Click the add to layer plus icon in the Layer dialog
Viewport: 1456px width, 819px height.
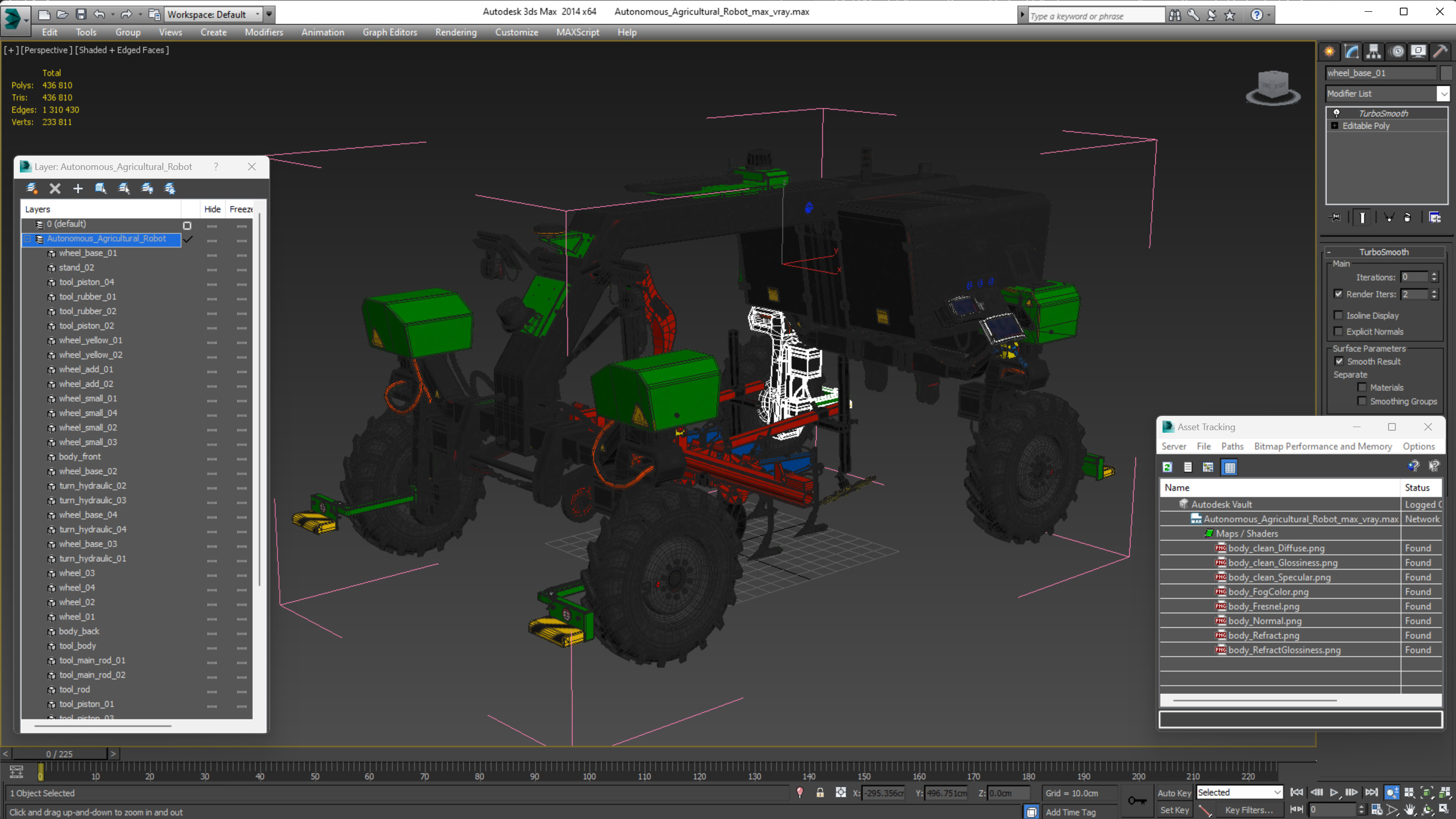tap(78, 188)
